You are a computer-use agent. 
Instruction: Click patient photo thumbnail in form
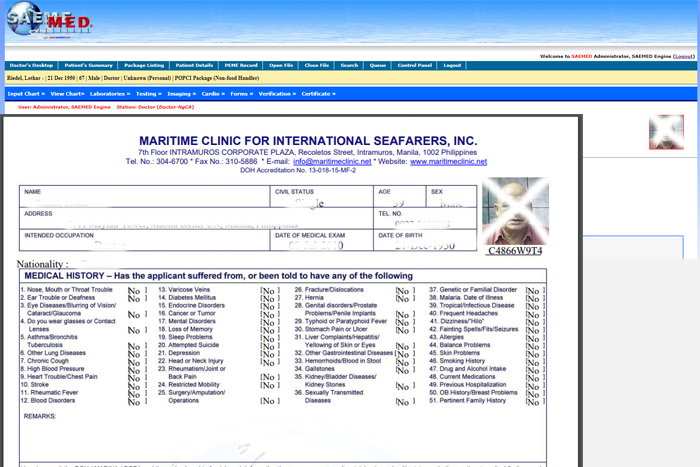click(515, 211)
